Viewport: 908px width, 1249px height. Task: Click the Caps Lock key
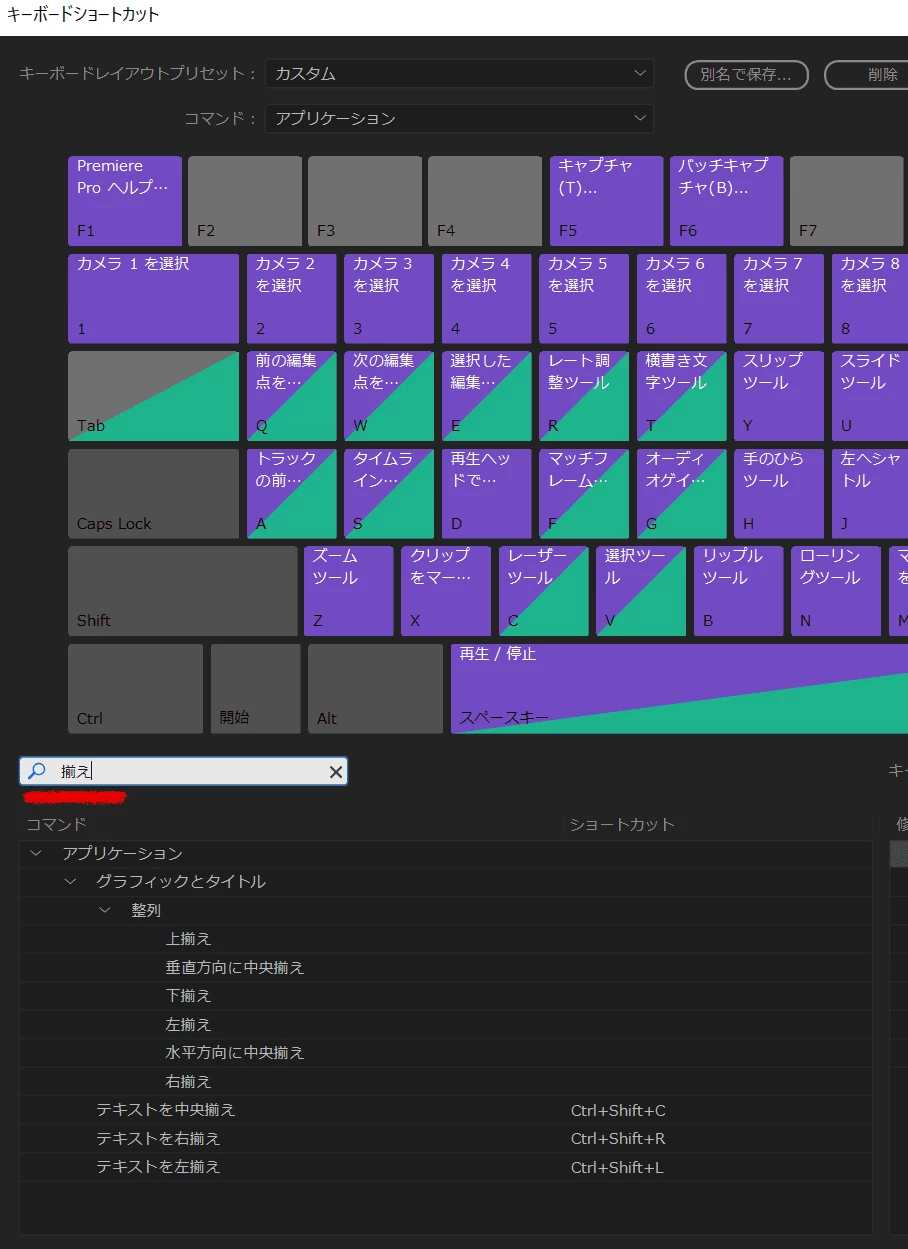click(x=154, y=494)
